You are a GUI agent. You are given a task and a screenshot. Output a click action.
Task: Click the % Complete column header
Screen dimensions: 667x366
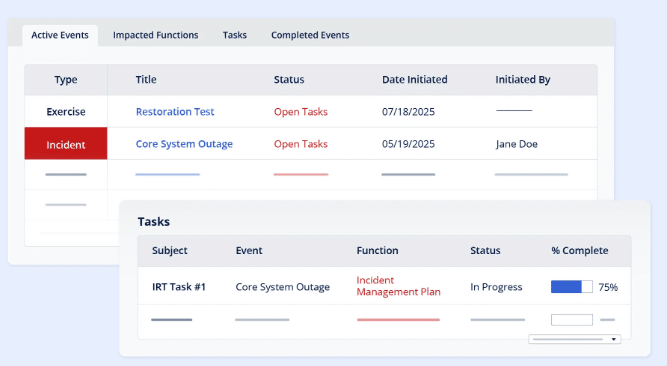click(x=580, y=251)
